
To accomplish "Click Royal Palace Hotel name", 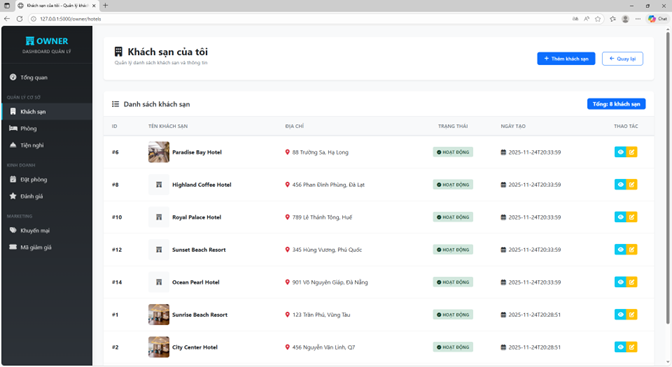I will [x=197, y=217].
